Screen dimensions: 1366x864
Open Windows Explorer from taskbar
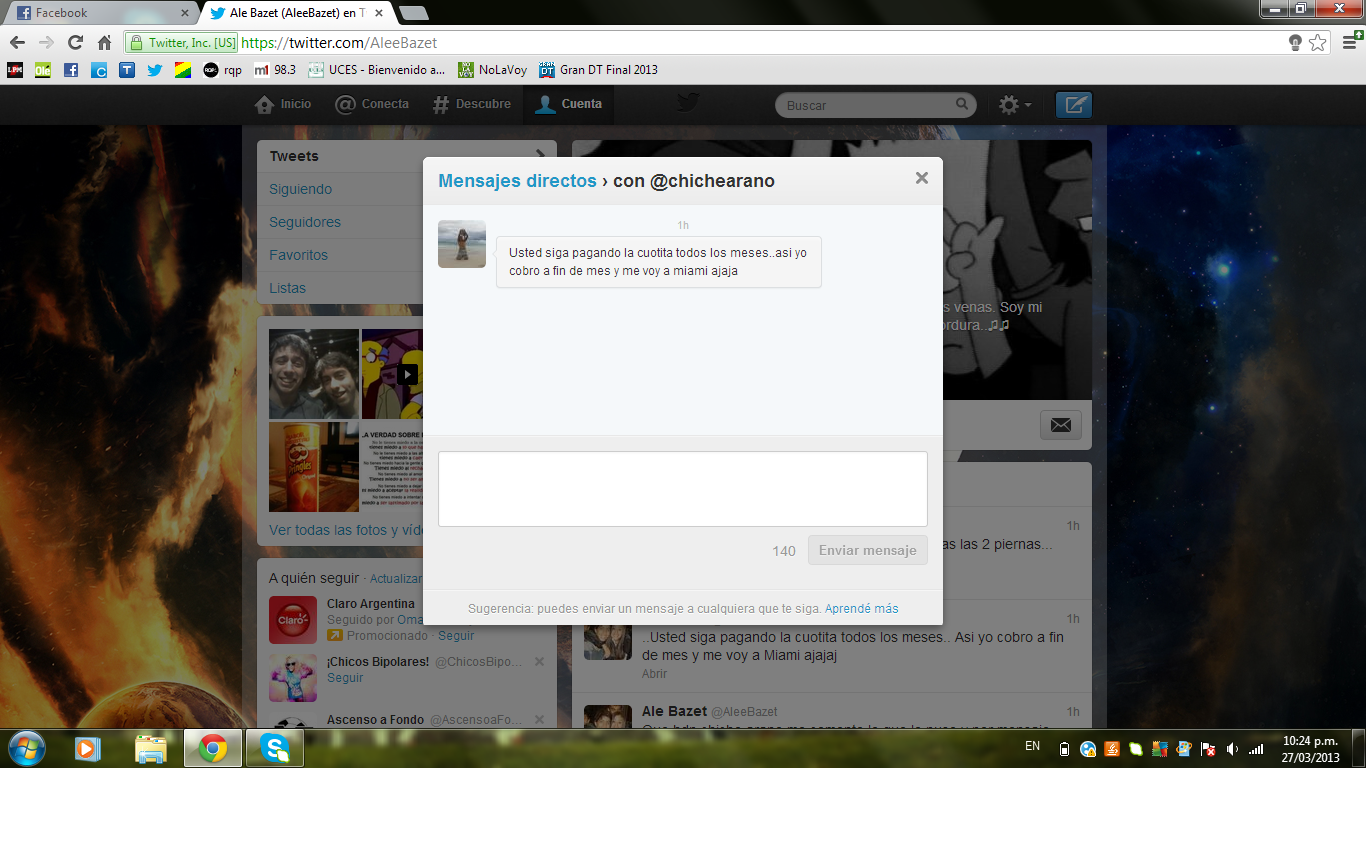151,748
